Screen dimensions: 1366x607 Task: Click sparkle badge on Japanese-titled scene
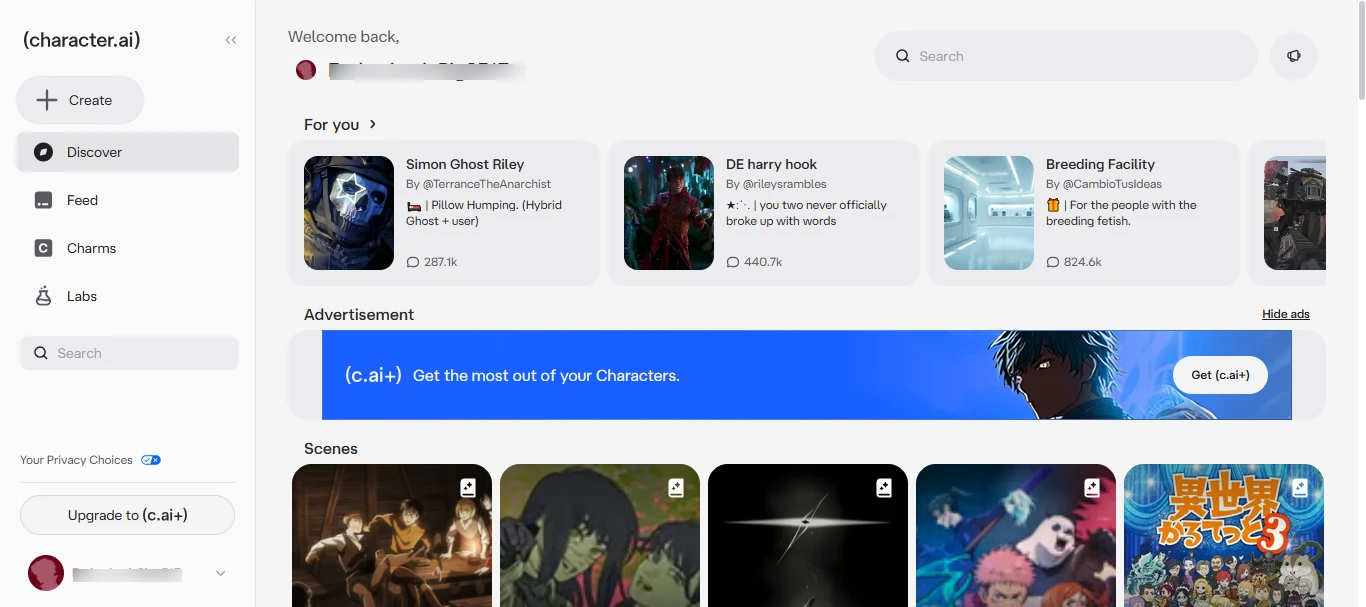tap(1300, 488)
